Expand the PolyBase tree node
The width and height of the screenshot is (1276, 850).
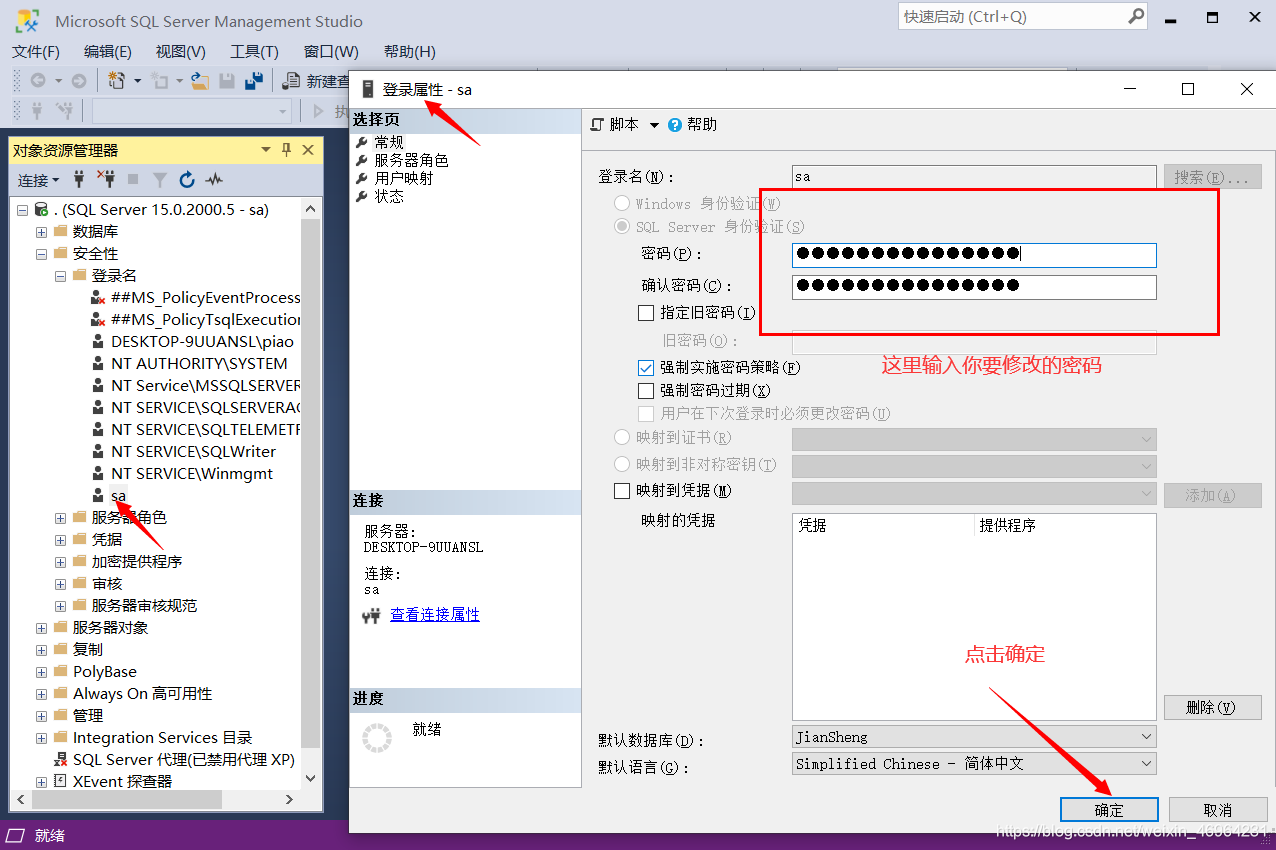(41, 672)
